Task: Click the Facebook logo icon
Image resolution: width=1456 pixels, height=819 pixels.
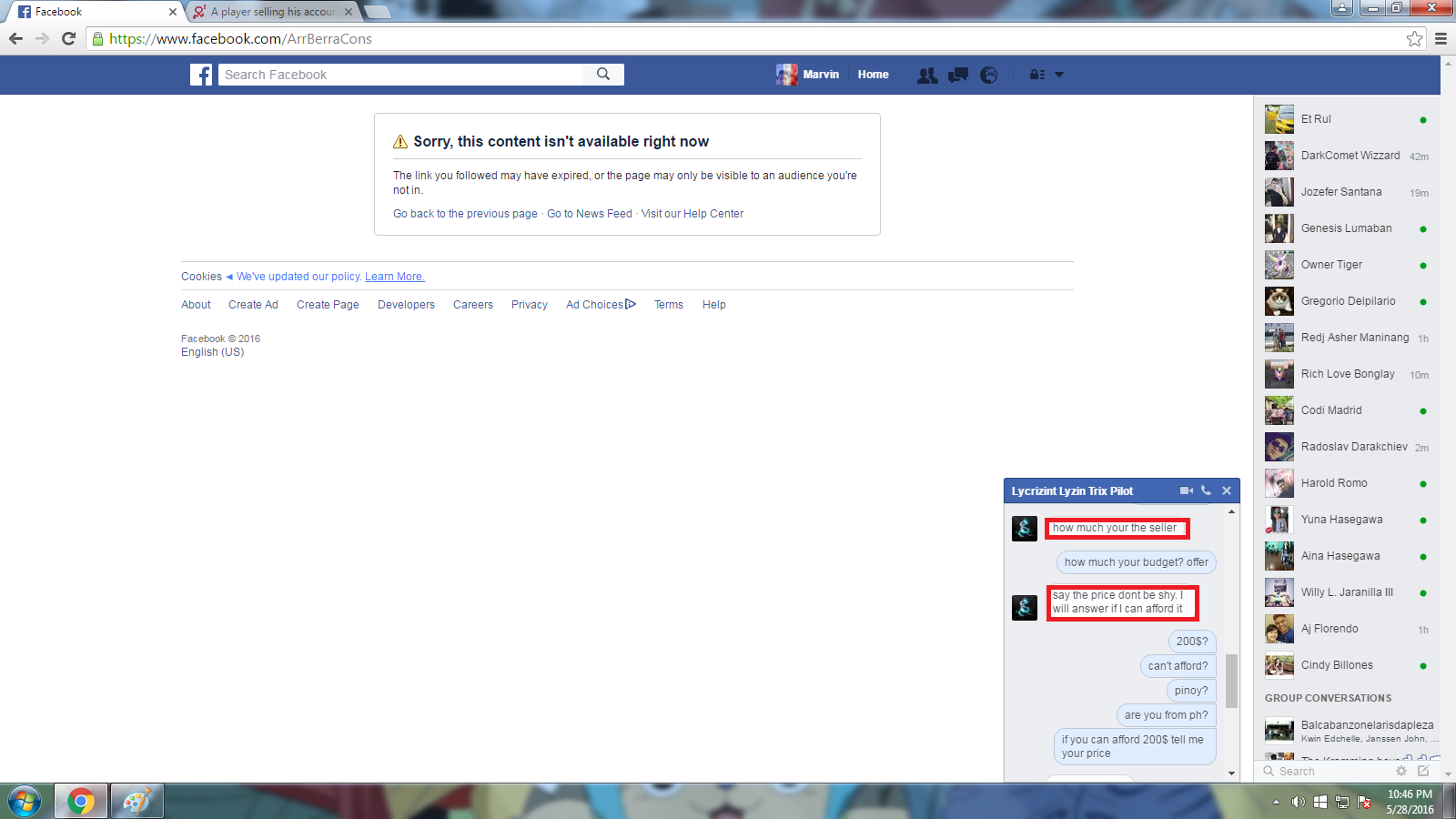Action: [x=201, y=75]
